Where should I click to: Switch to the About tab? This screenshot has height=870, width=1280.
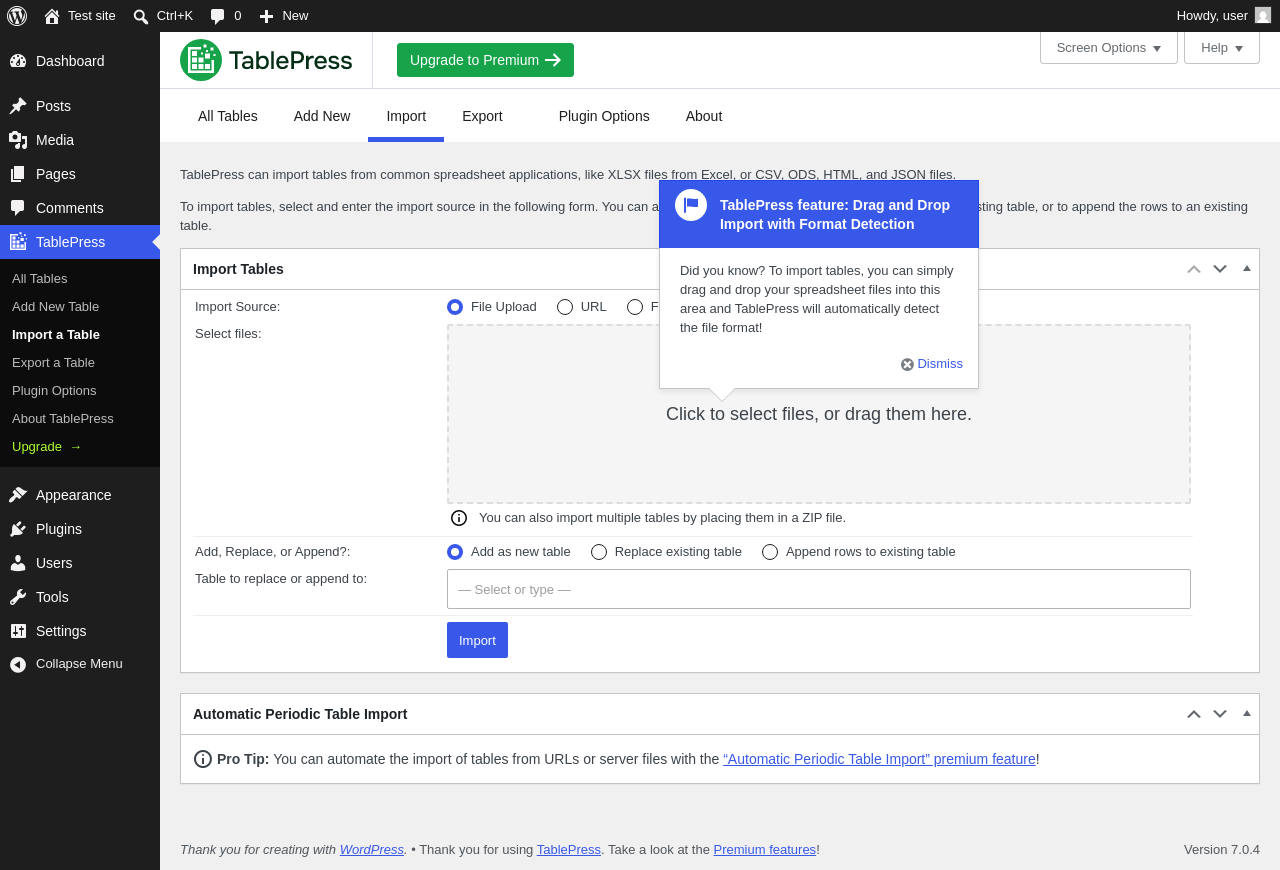tap(704, 116)
